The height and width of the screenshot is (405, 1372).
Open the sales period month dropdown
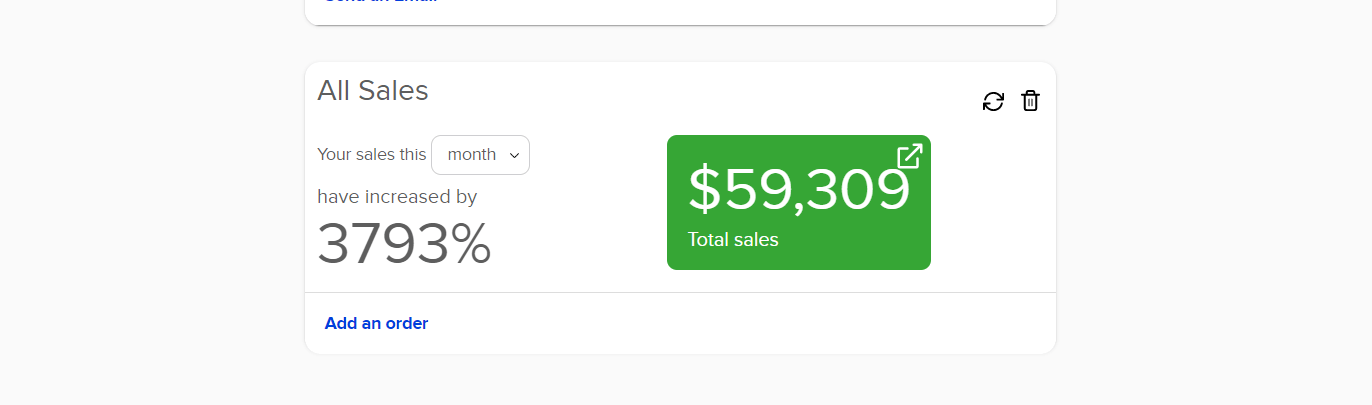point(480,155)
